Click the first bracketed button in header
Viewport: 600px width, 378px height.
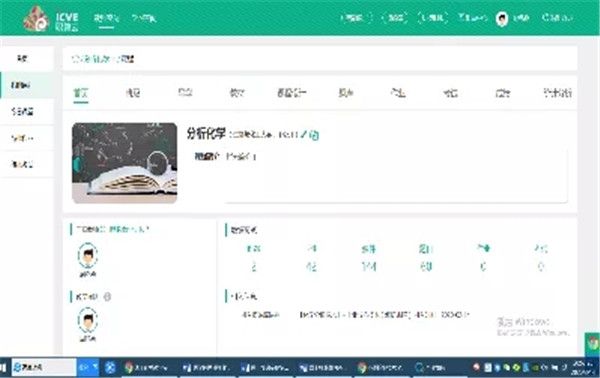355,18
